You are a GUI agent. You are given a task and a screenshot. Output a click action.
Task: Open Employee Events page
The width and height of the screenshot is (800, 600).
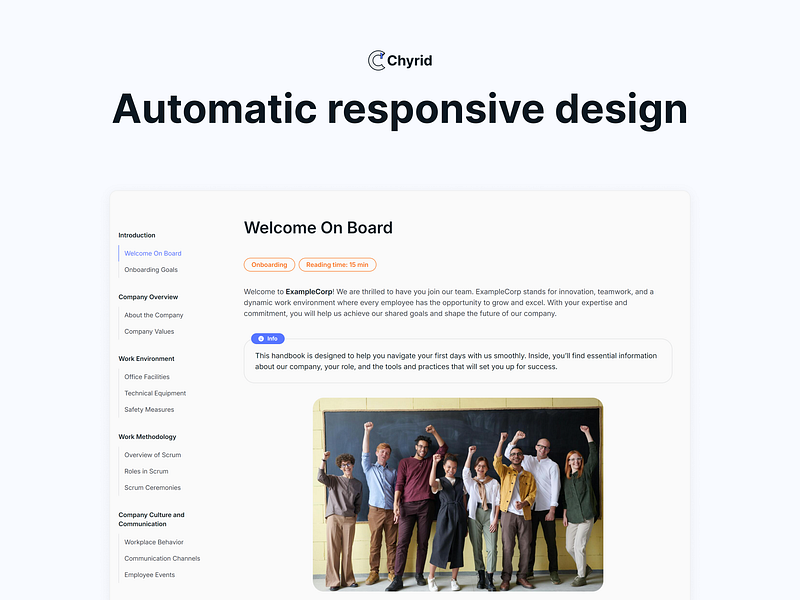pyautogui.click(x=149, y=575)
